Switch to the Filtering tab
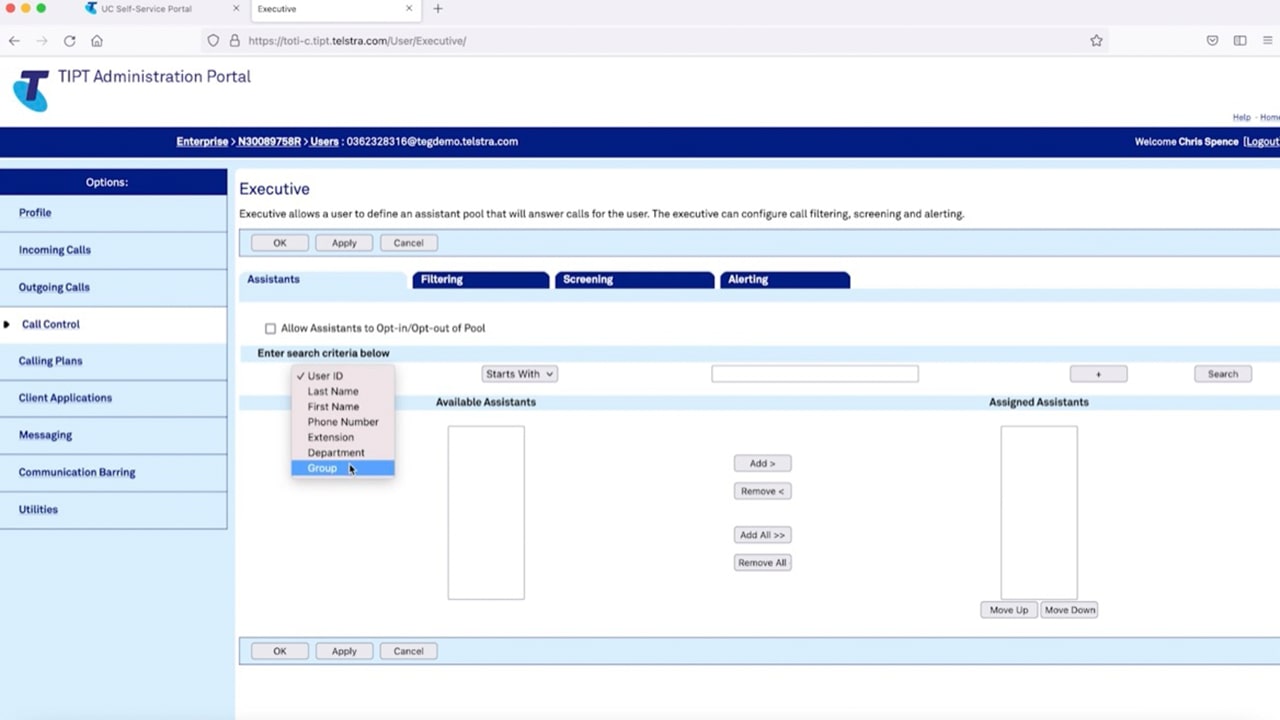This screenshot has height=720, width=1280. [x=480, y=280]
